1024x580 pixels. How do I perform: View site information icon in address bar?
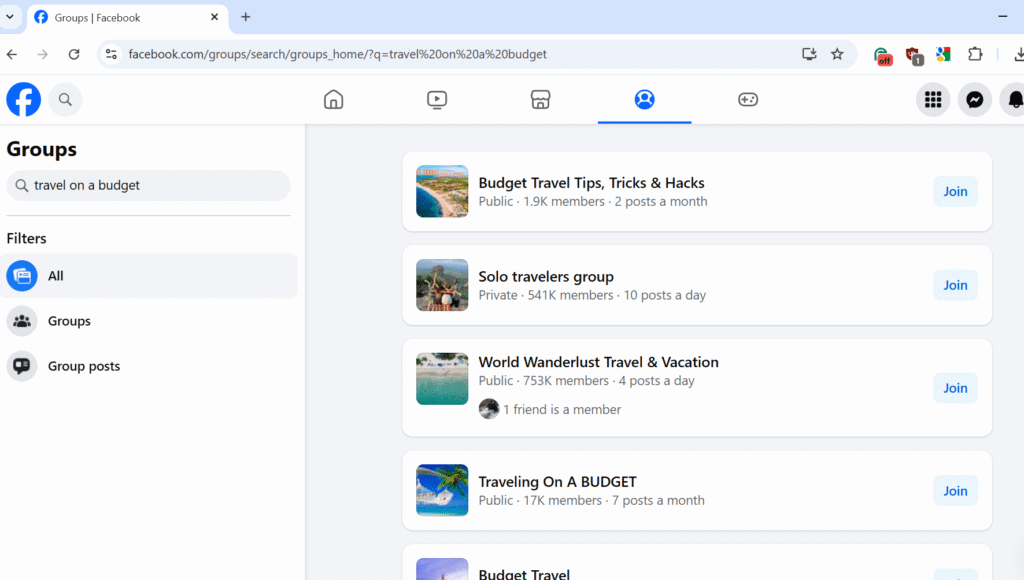tap(112, 54)
